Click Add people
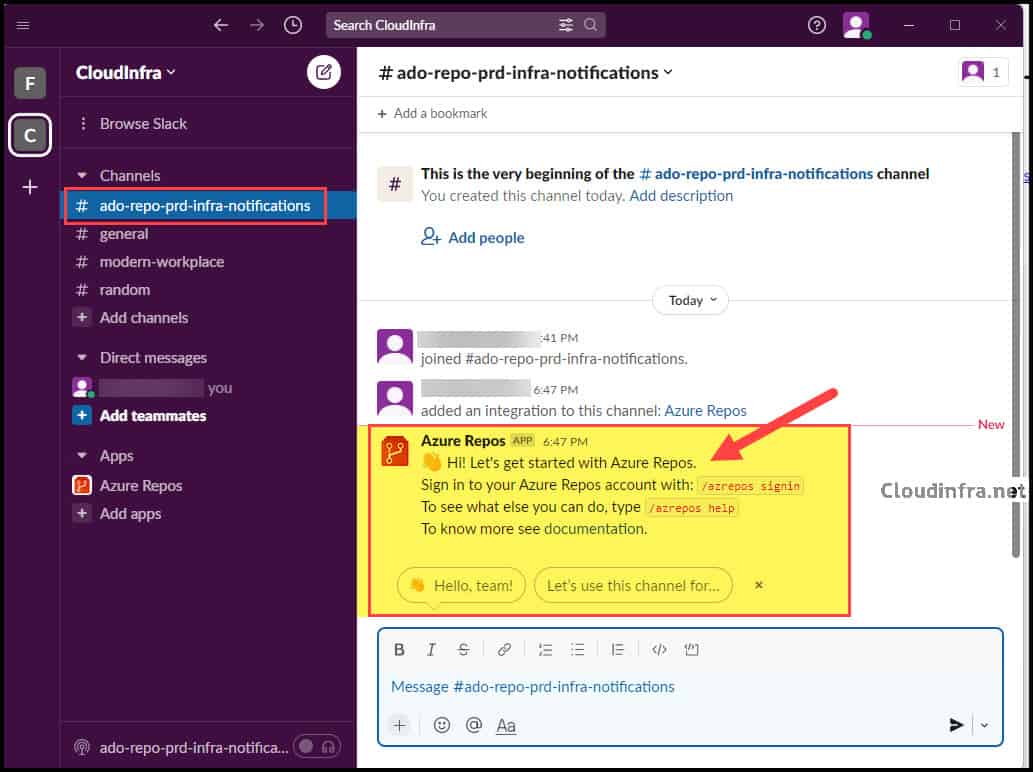The height and width of the screenshot is (772, 1033). pyautogui.click(x=473, y=237)
